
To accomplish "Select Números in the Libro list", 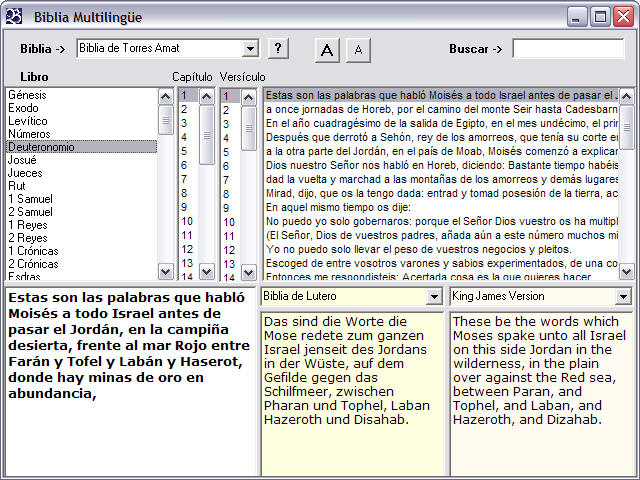I will (x=82, y=134).
